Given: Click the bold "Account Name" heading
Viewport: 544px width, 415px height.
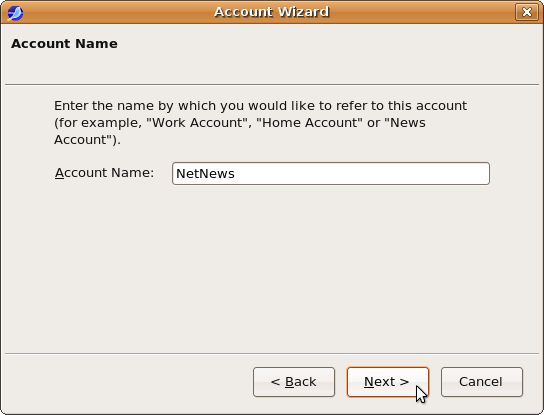Looking at the screenshot, I should pos(64,44).
